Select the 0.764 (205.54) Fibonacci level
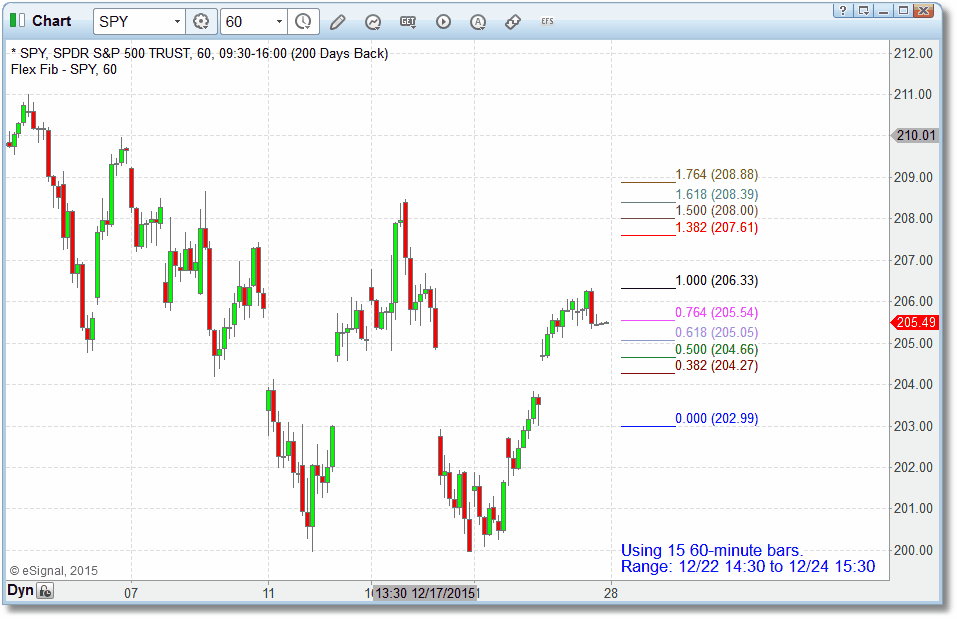The height and width of the screenshot is (619, 957). click(x=717, y=313)
